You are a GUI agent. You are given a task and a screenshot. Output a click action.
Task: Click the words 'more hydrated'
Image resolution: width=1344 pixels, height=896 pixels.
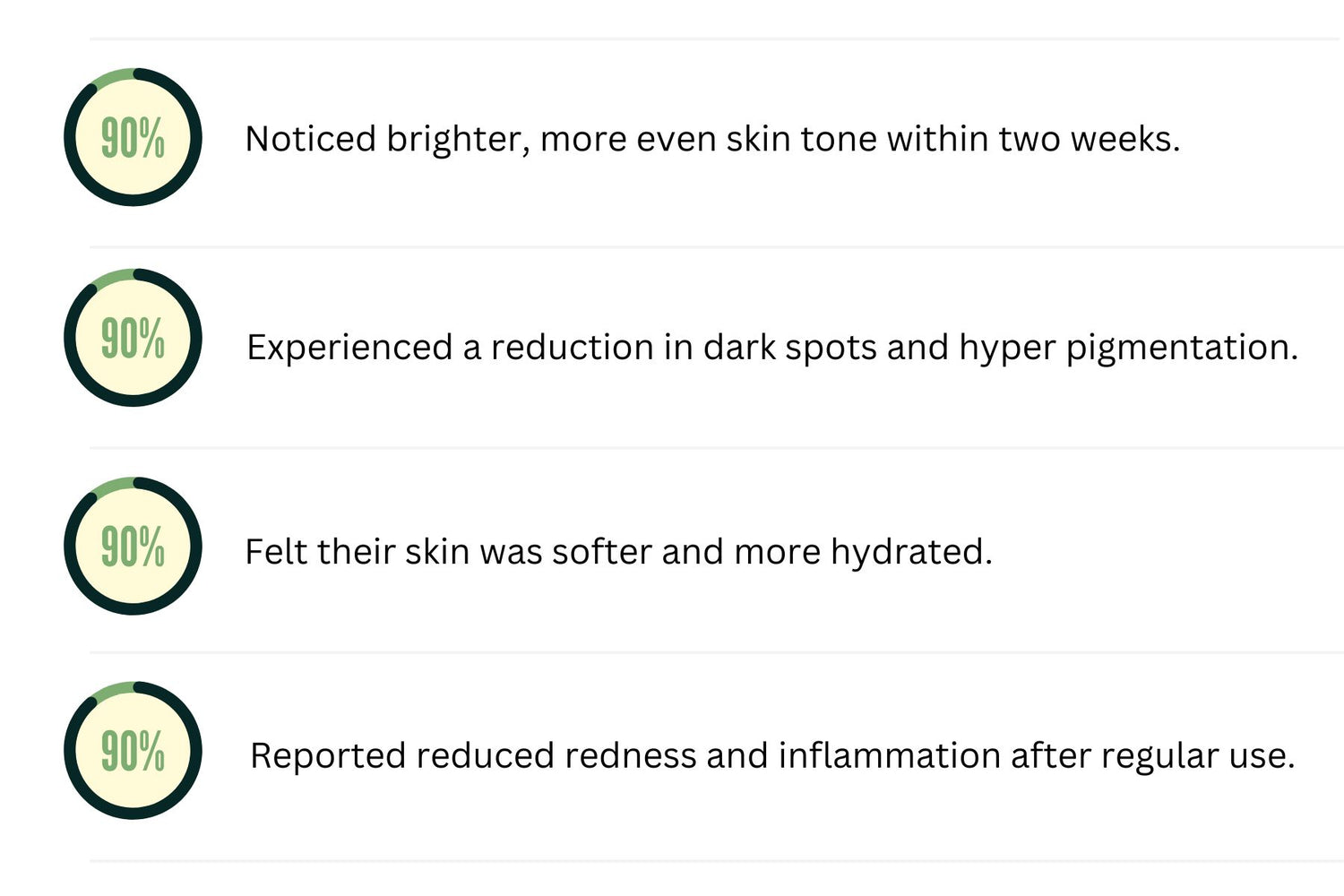coord(863,552)
